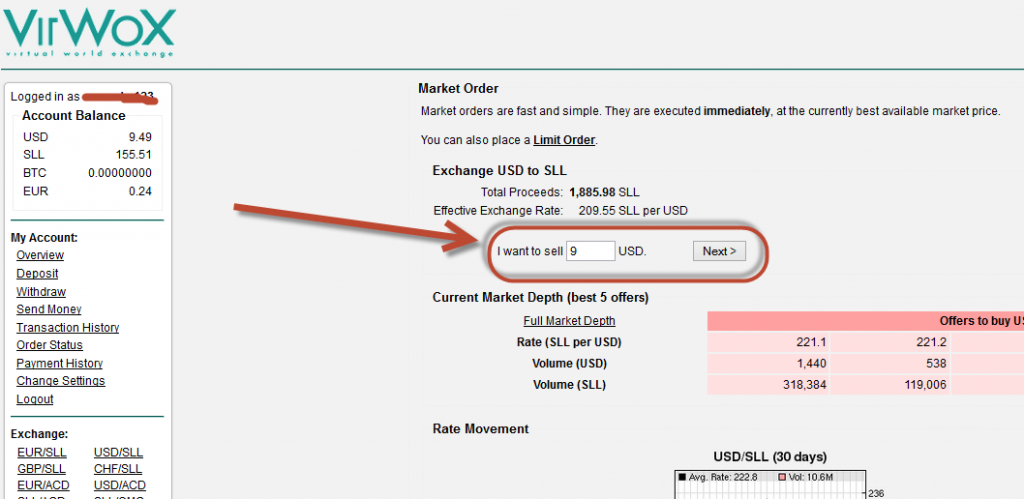This screenshot has height=499, width=1024.
Task: Select the CHF/SLL exchange pair
Action: click(x=118, y=469)
